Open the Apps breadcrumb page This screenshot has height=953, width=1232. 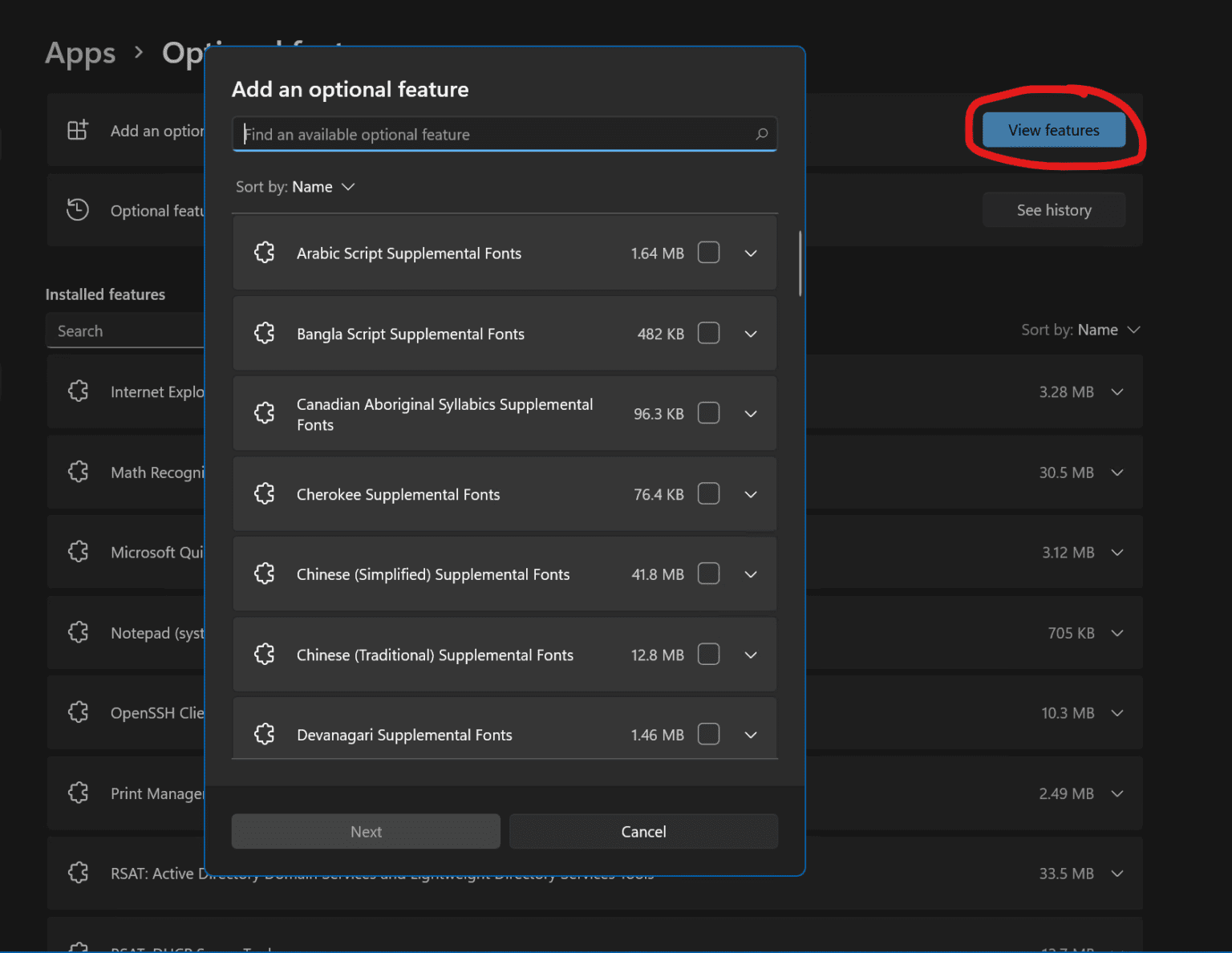[x=79, y=53]
